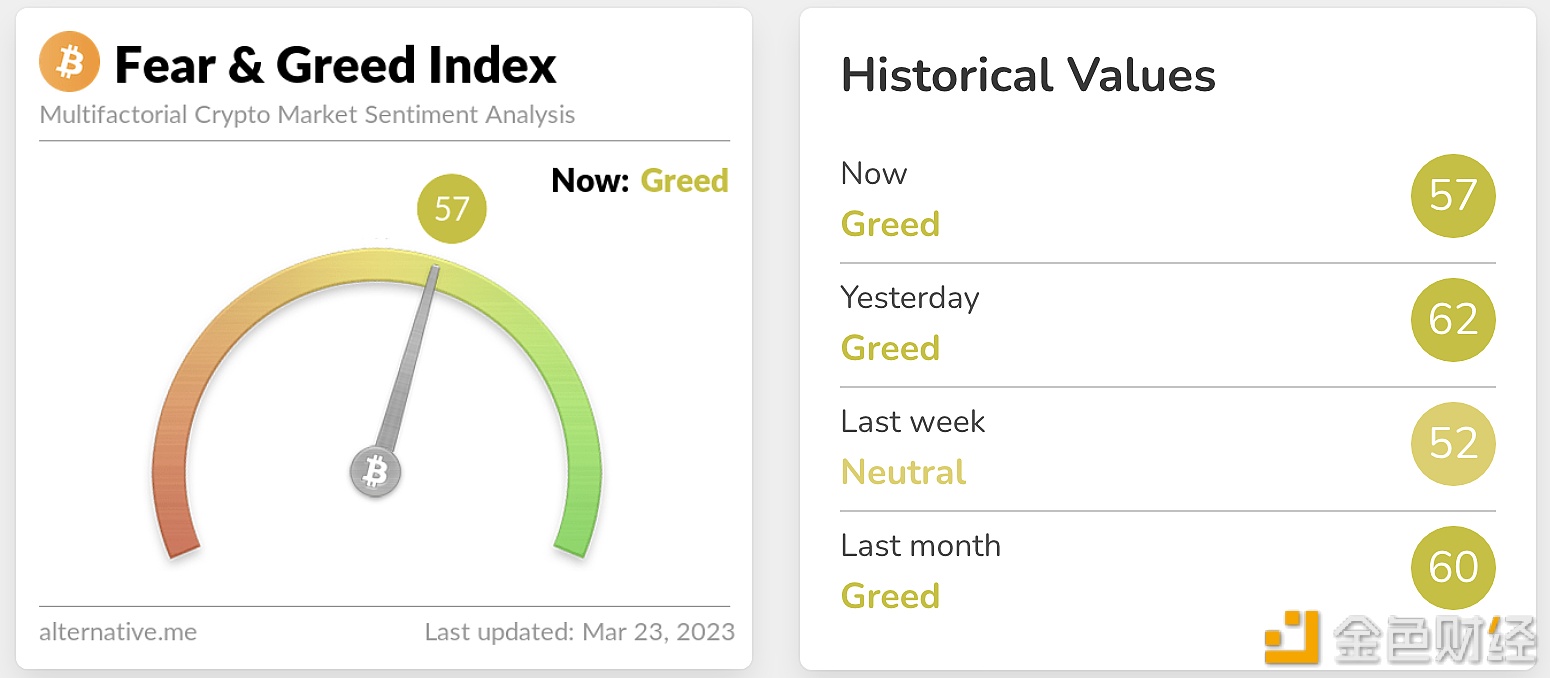1550x678 pixels.
Task: Click the alternative.me source link
Action: (118, 632)
